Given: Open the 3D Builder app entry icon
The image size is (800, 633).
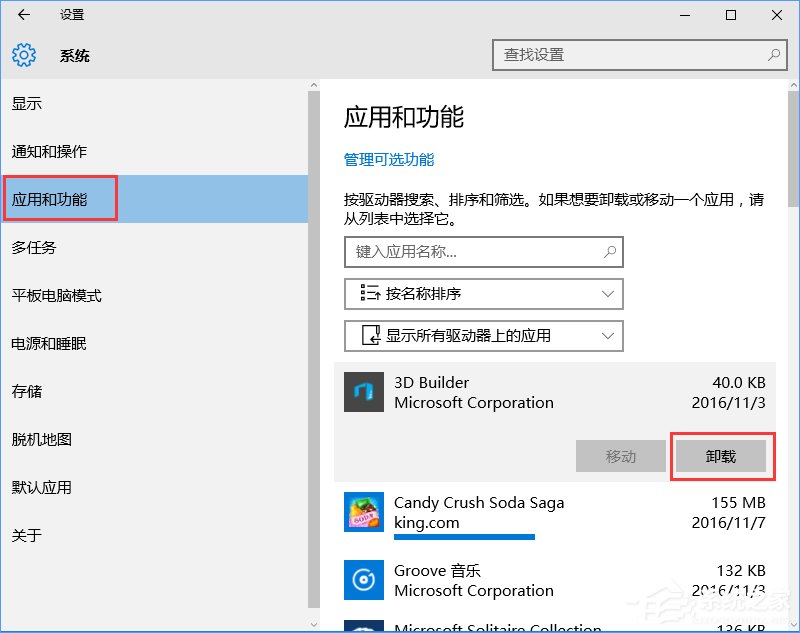Looking at the screenshot, I should (x=364, y=392).
